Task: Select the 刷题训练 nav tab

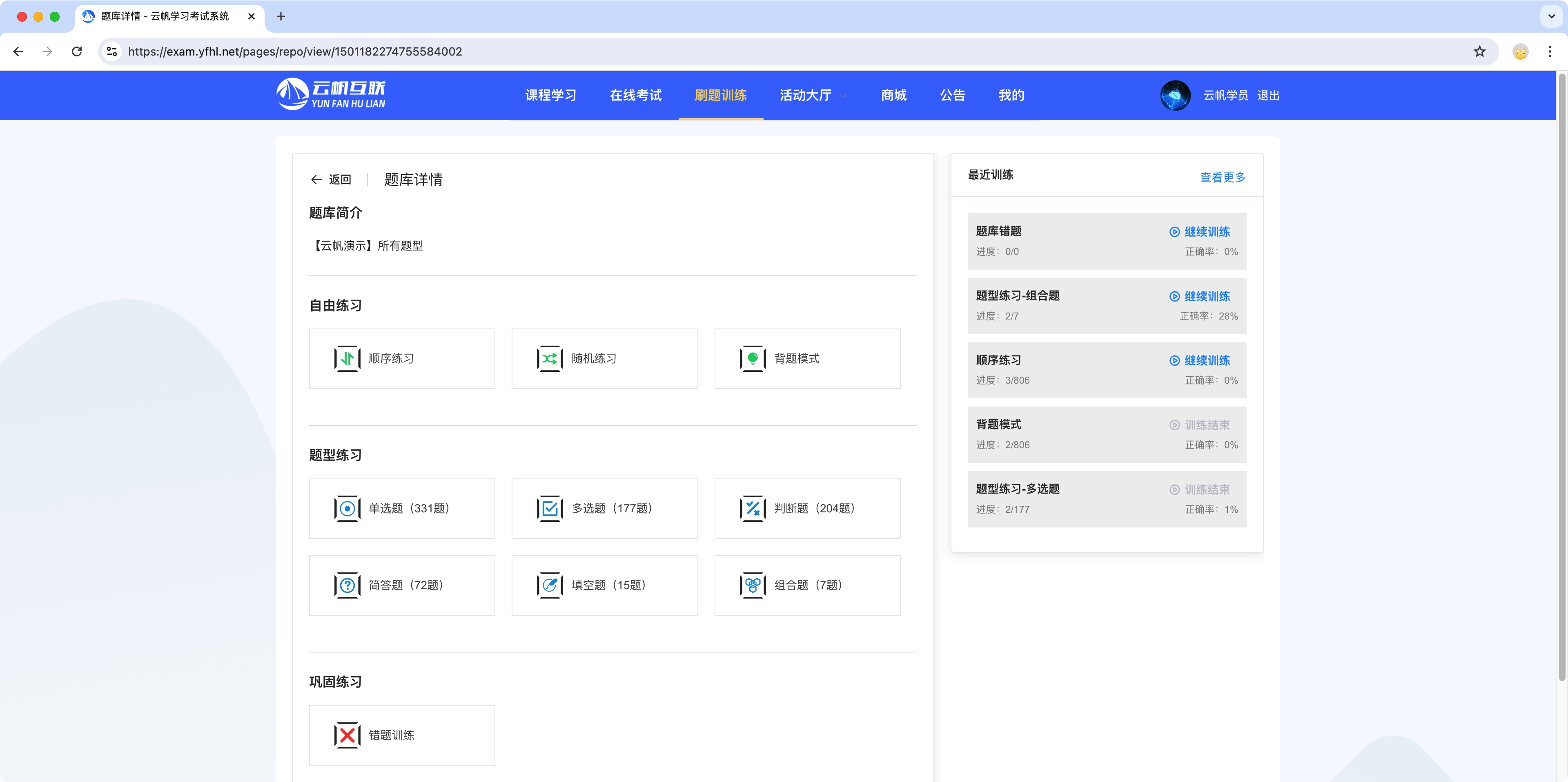Action: 720,95
